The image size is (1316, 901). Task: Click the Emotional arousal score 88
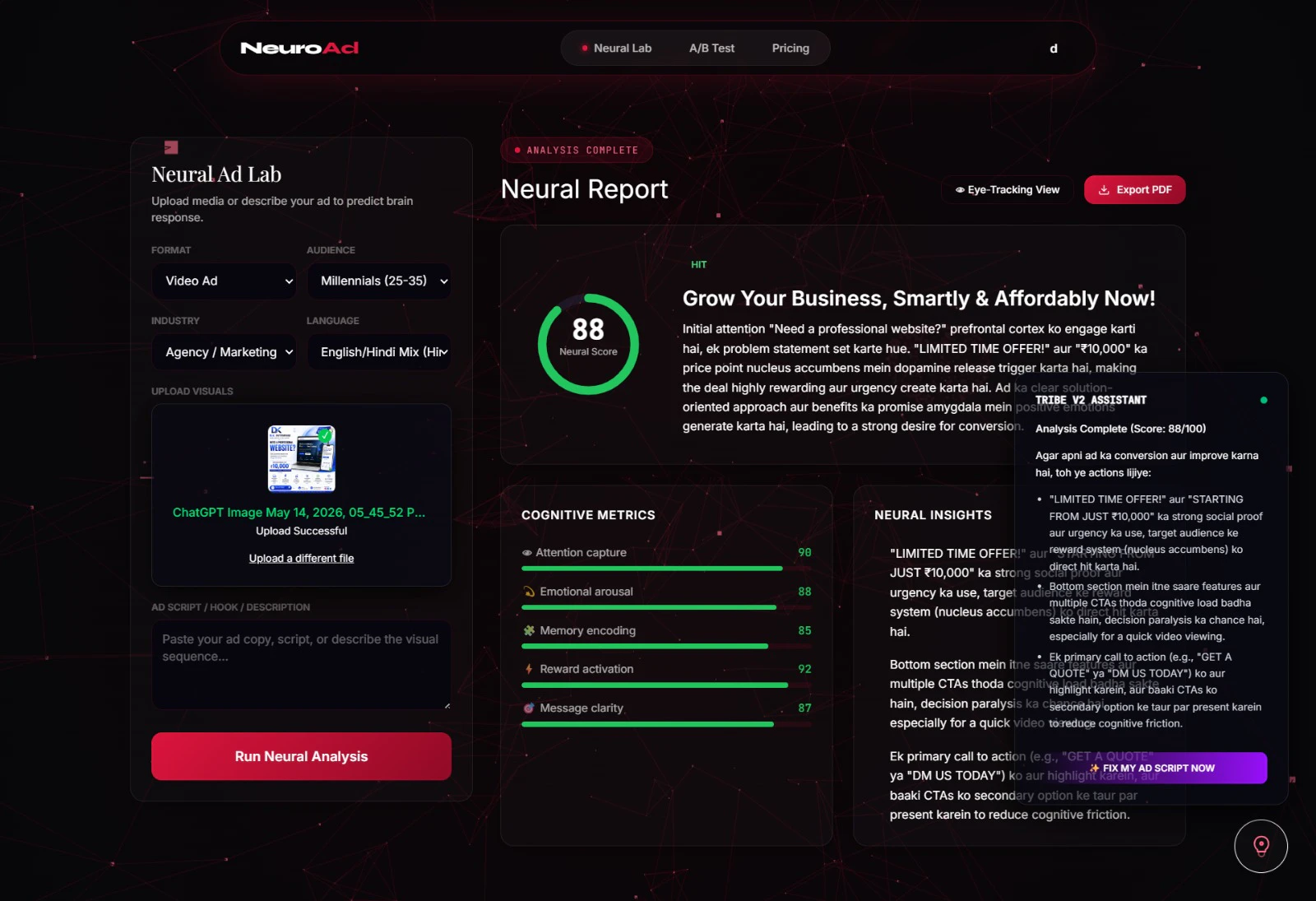(804, 592)
